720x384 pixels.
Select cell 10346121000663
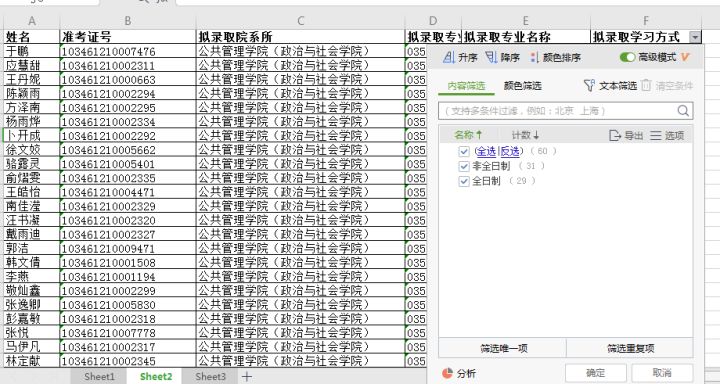128,79
